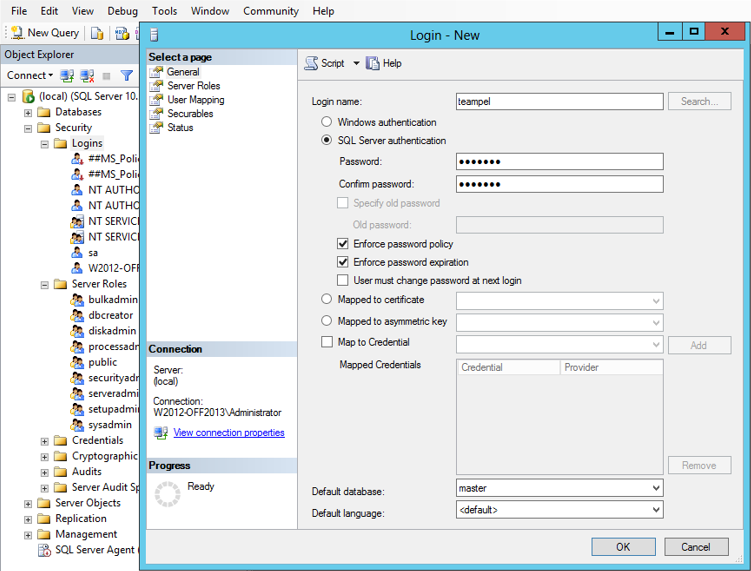
Task: Switch to the User Mapping page
Action: pyautogui.click(x=196, y=100)
